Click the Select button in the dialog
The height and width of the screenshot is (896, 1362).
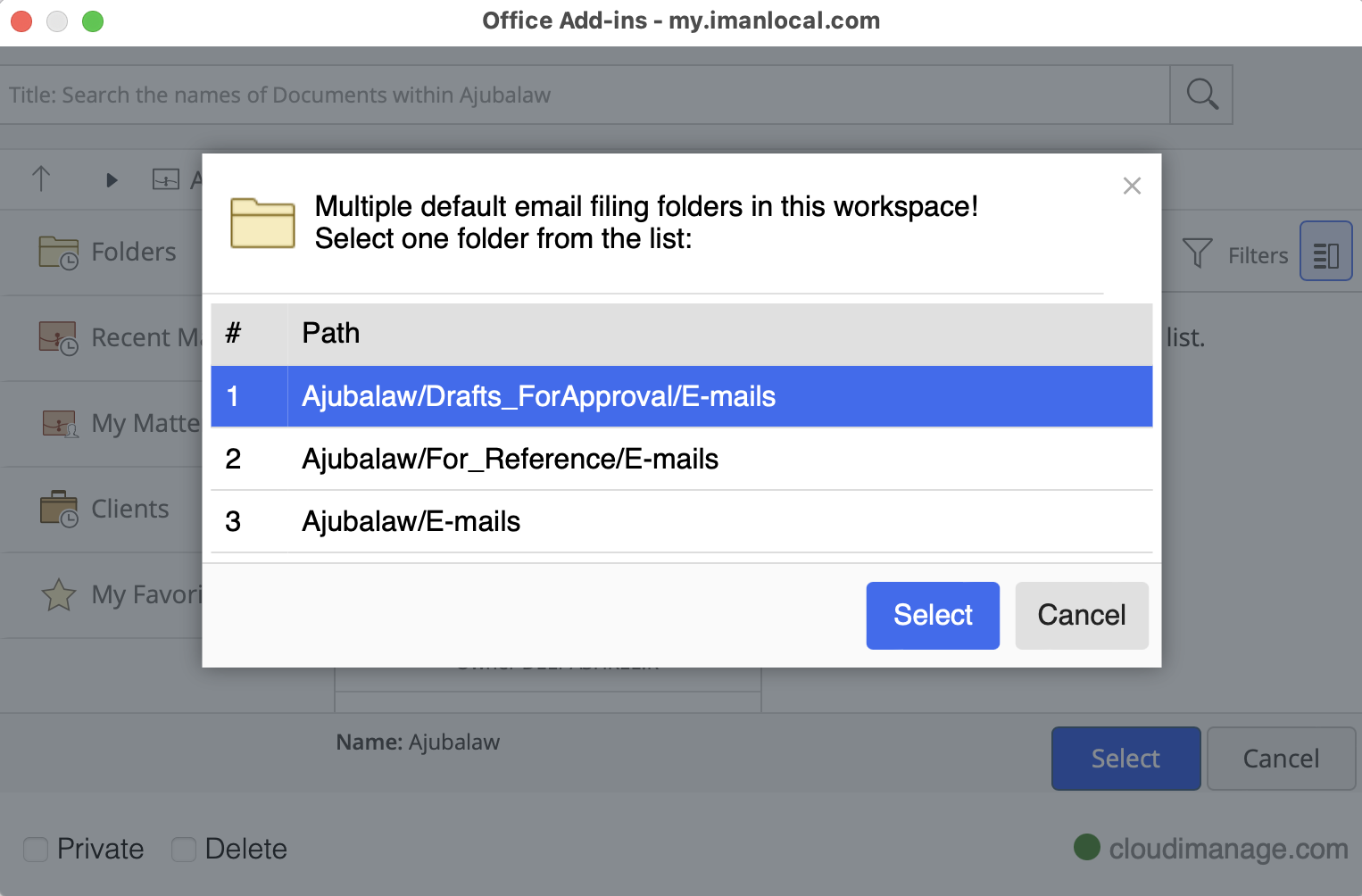coord(932,615)
